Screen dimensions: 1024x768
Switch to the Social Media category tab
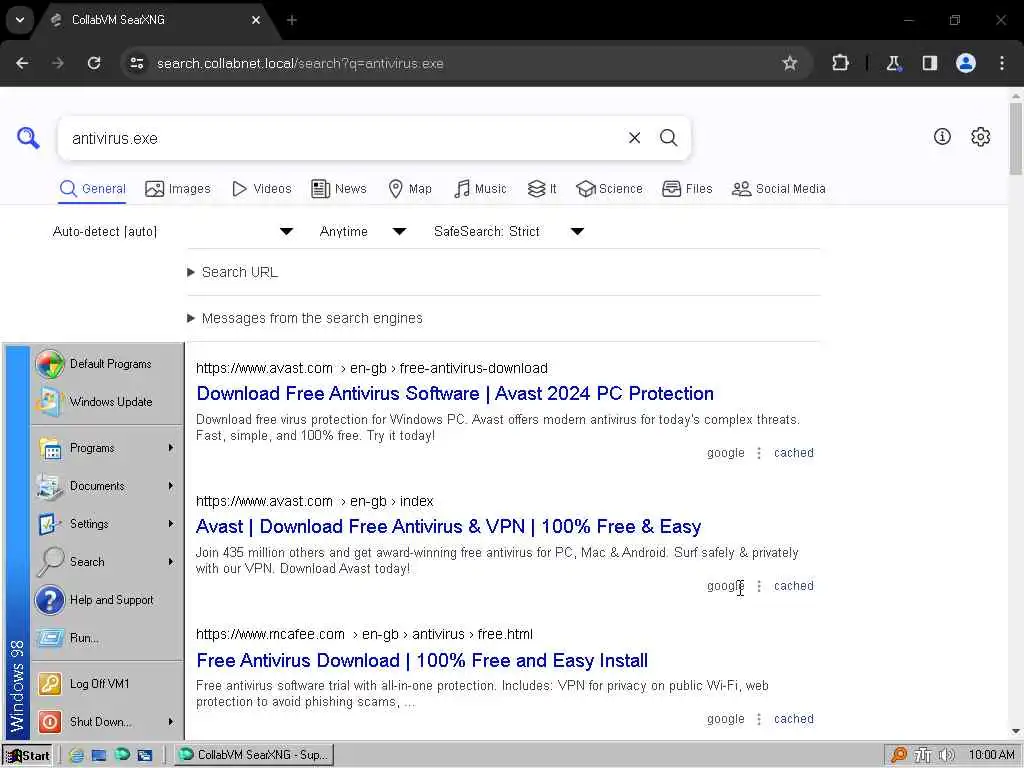click(778, 189)
